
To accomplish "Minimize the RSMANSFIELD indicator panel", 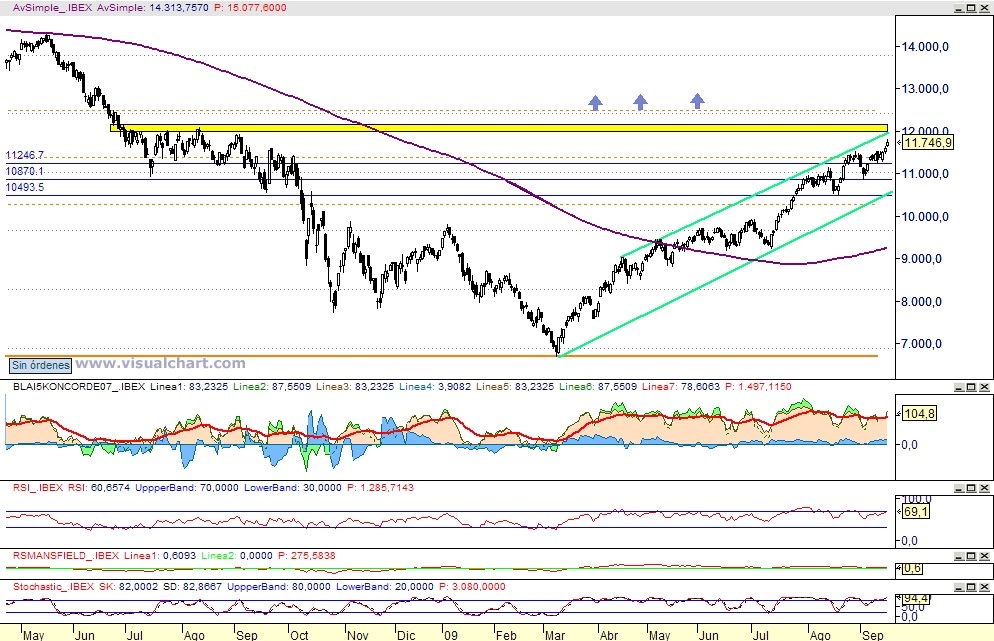I will click(x=959, y=556).
